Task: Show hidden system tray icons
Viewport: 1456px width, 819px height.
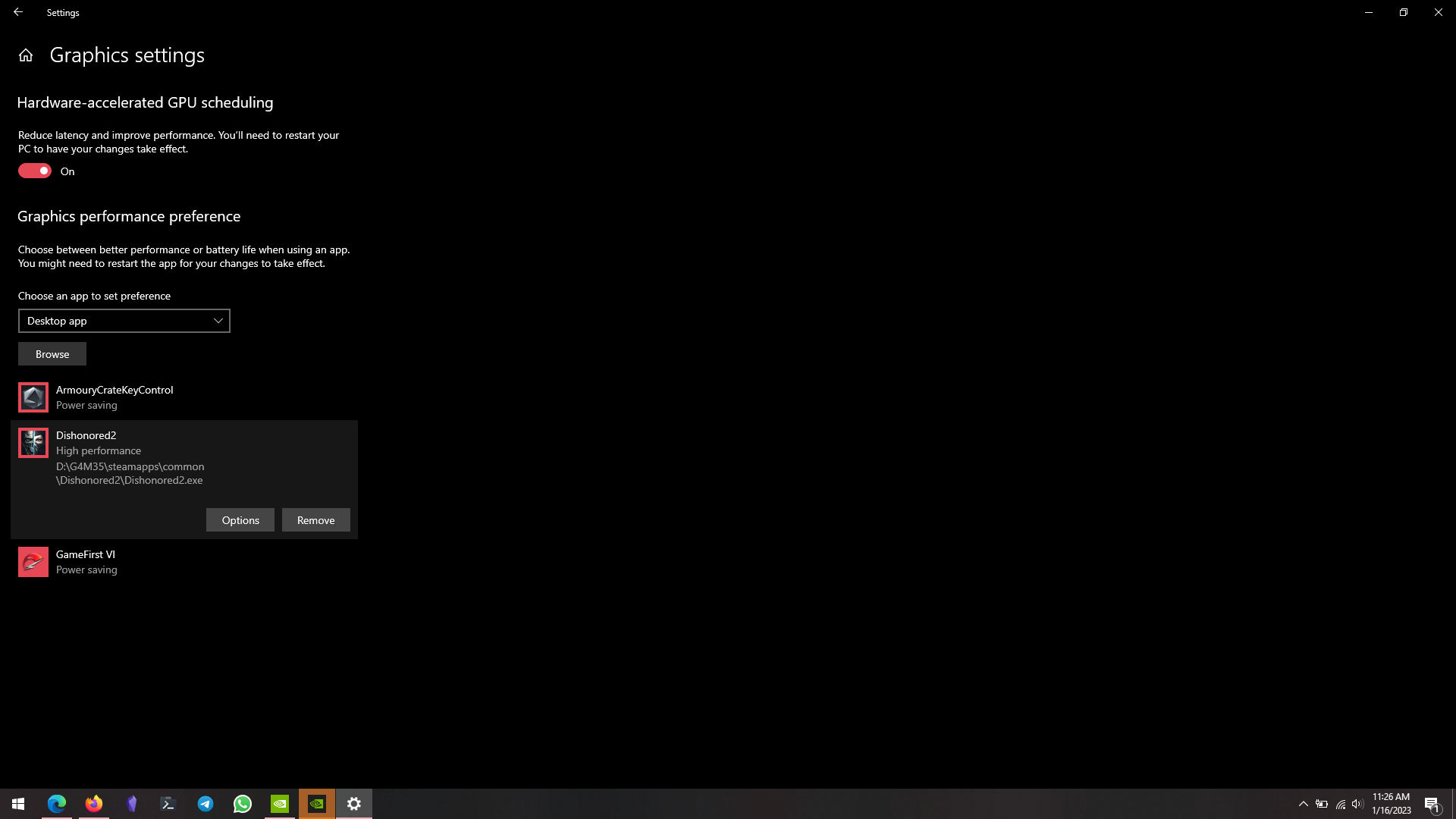Action: (1303, 804)
